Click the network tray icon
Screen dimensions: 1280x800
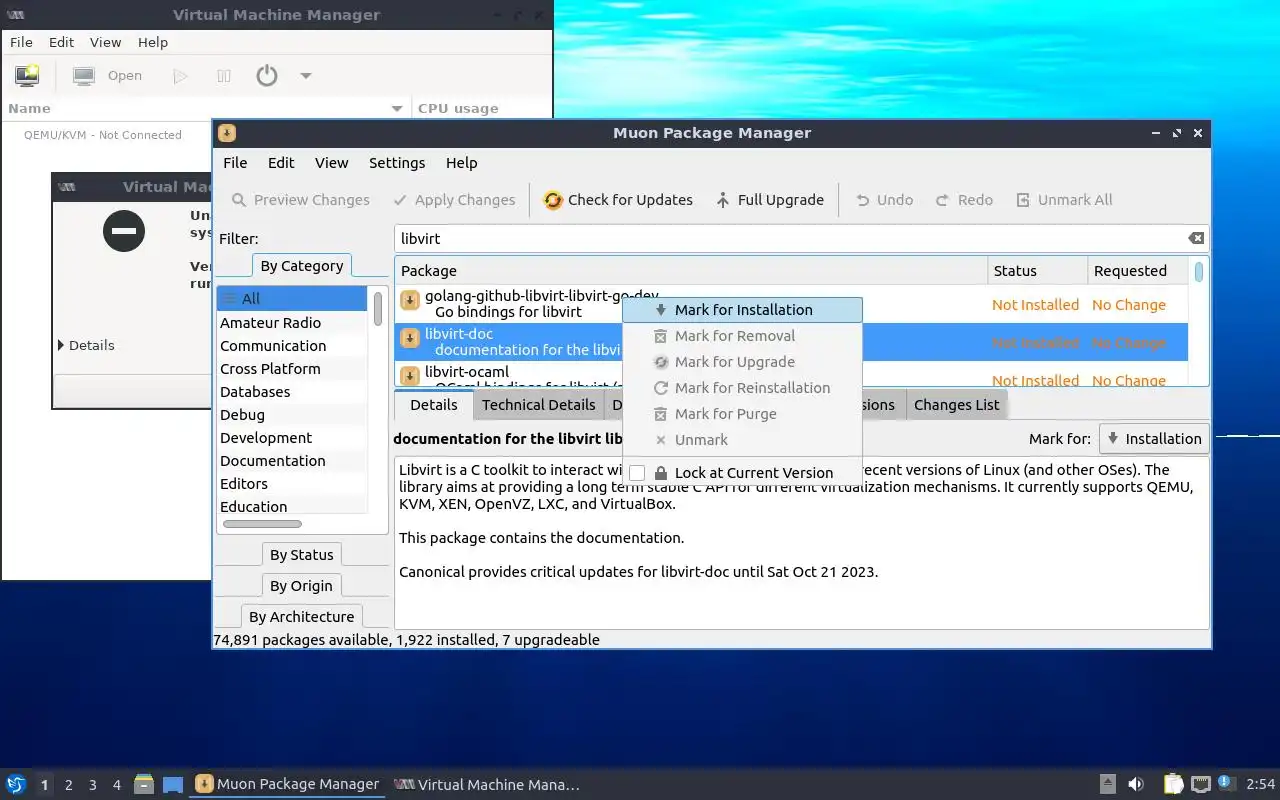coord(1201,784)
